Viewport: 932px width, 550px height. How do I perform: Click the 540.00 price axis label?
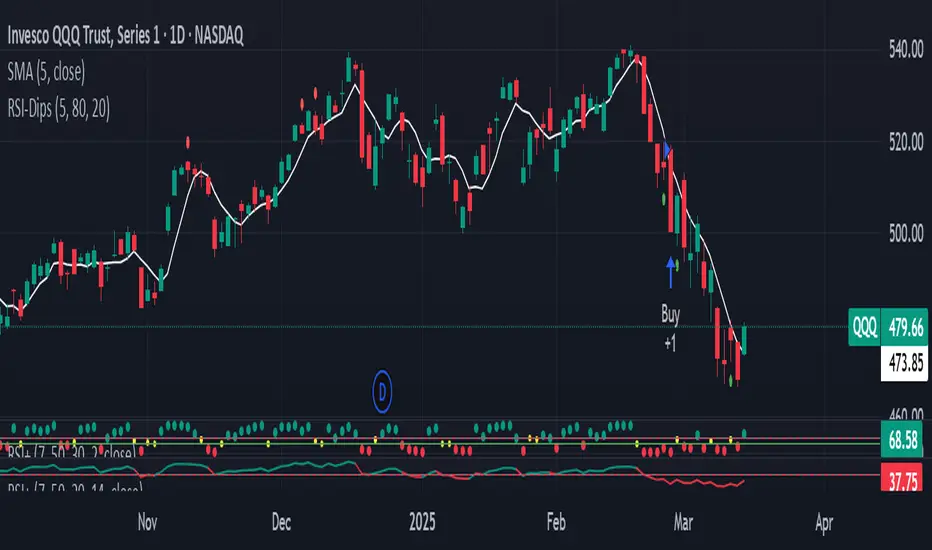pyautogui.click(x=906, y=50)
